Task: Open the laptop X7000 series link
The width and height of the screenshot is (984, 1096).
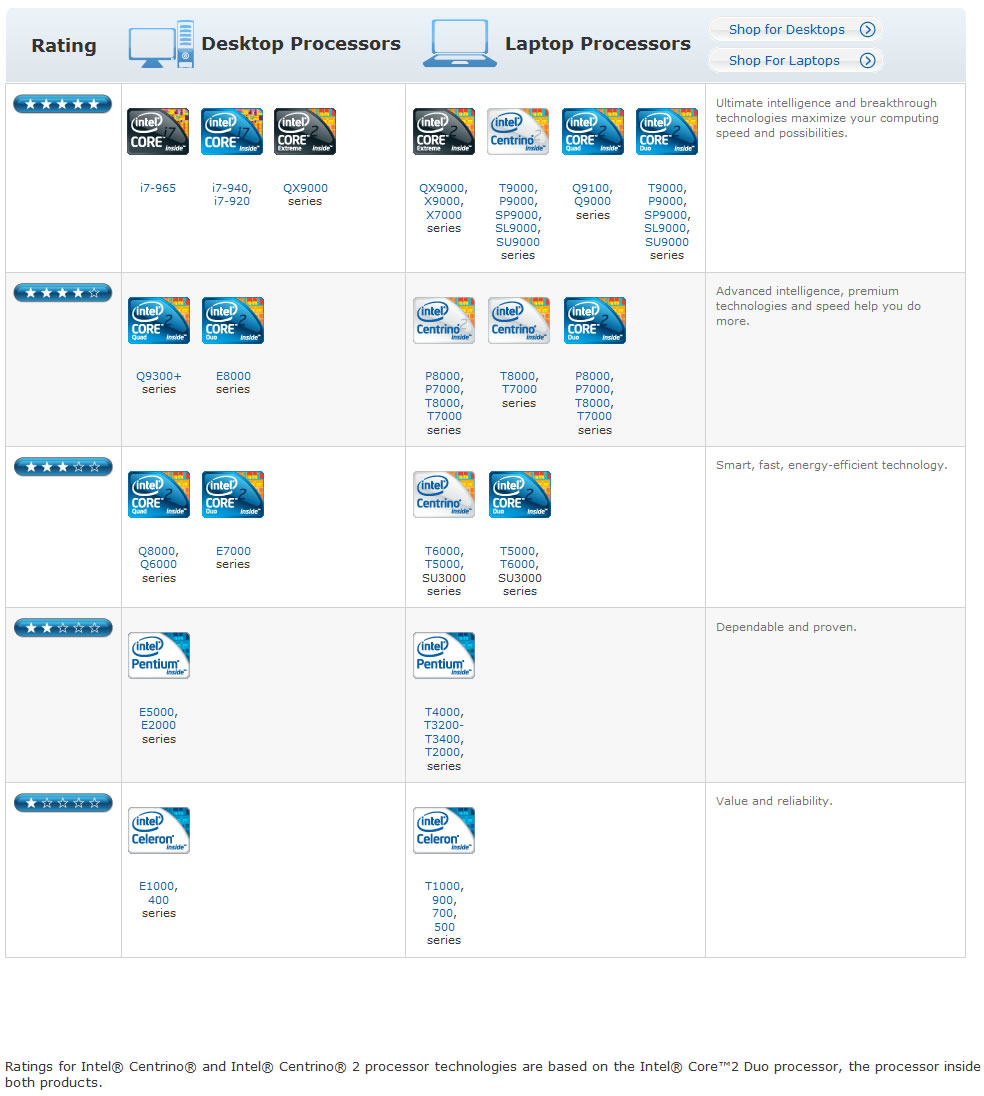Action: (x=444, y=215)
